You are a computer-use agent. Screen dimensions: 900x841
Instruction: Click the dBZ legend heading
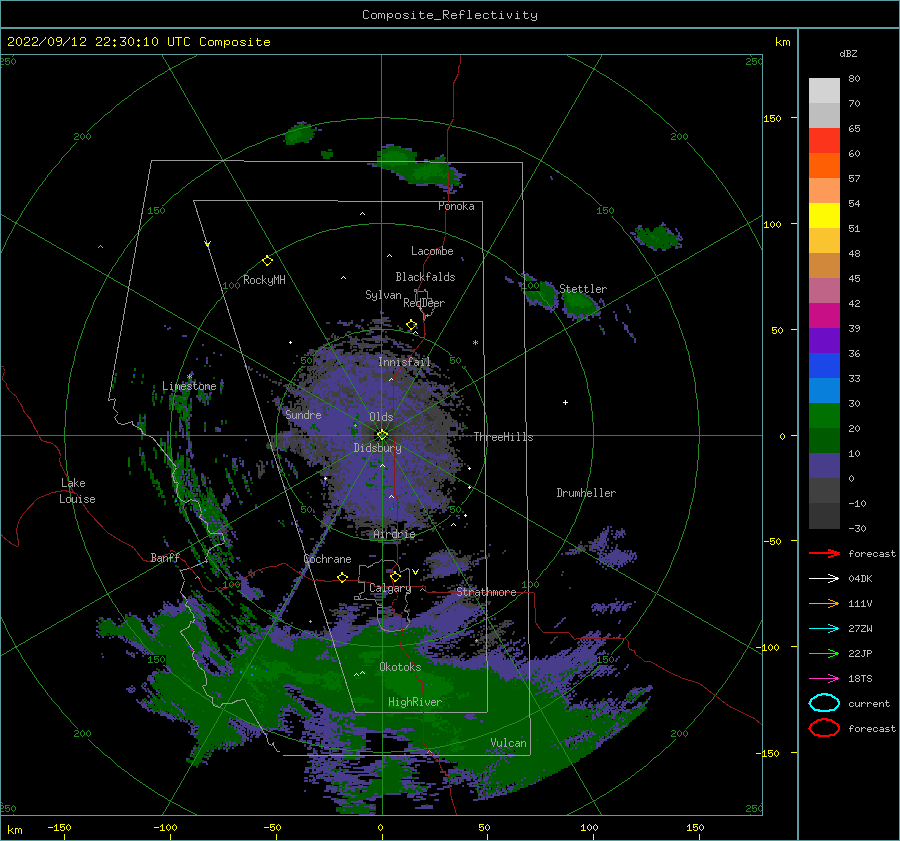pyautogui.click(x=848, y=54)
